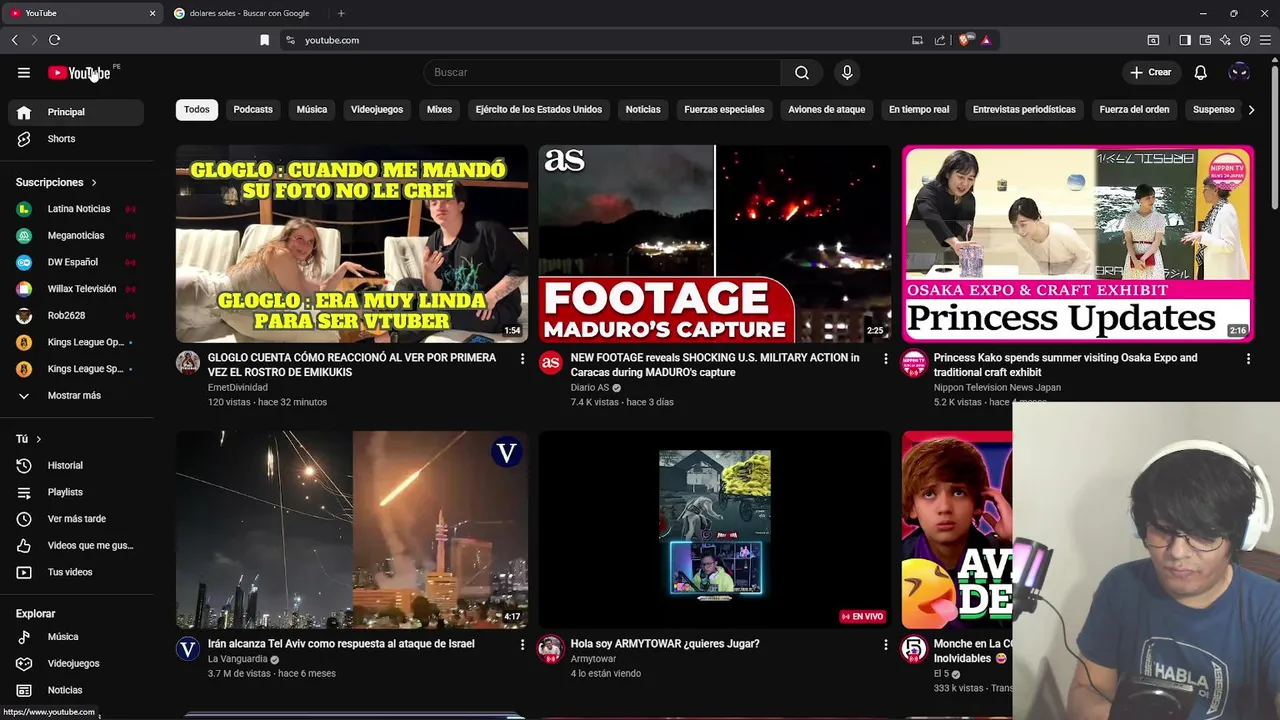Open Irán alcanza Tel Aviv thumbnail
The width and height of the screenshot is (1280, 720).
pos(352,530)
